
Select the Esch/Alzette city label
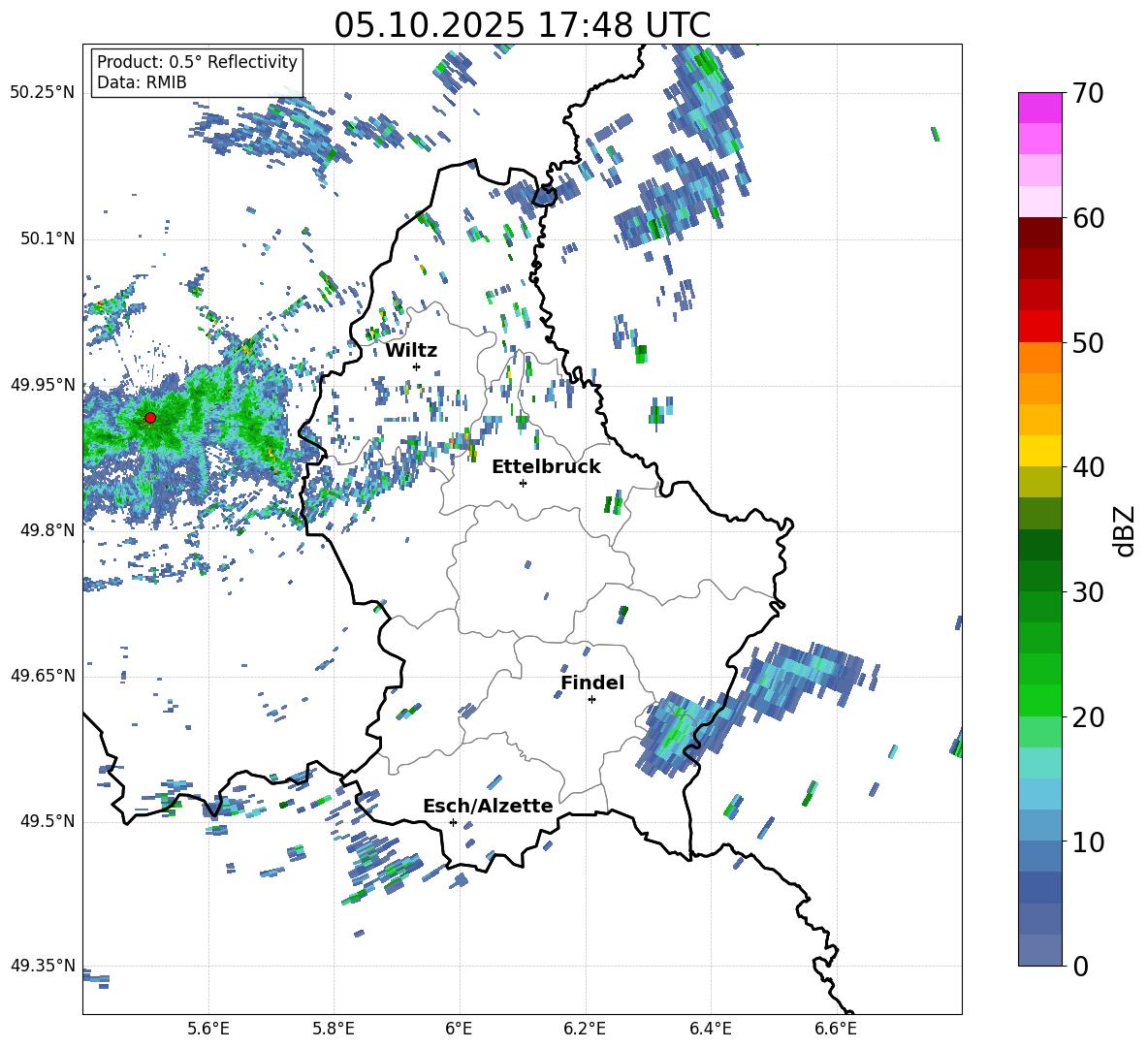(x=488, y=806)
